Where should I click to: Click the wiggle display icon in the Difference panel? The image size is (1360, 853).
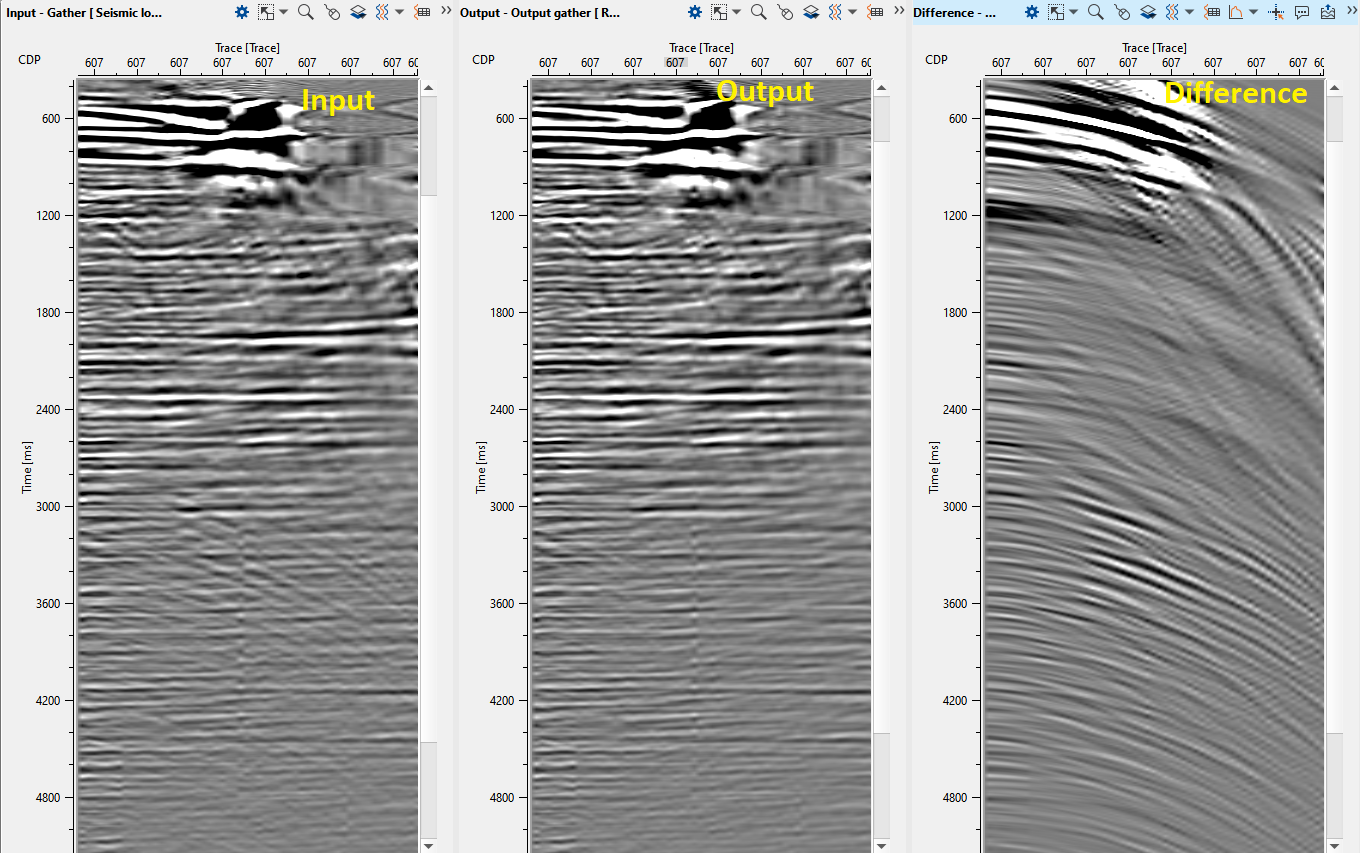(1172, 12)
